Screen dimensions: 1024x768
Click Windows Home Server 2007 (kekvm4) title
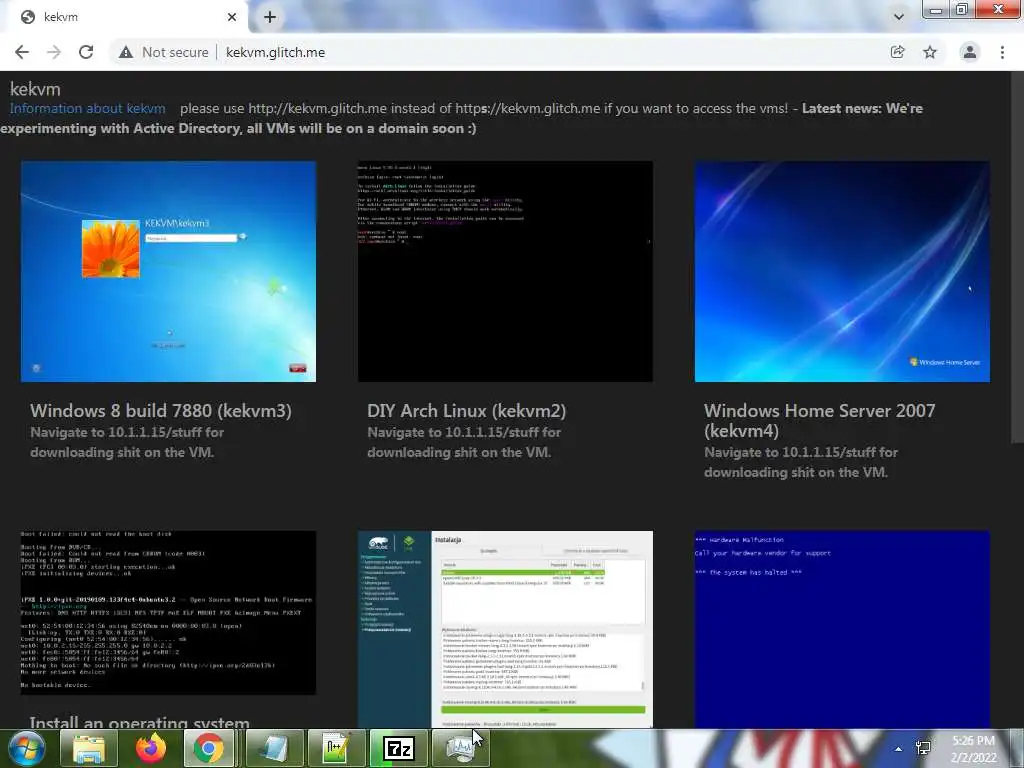820,421
